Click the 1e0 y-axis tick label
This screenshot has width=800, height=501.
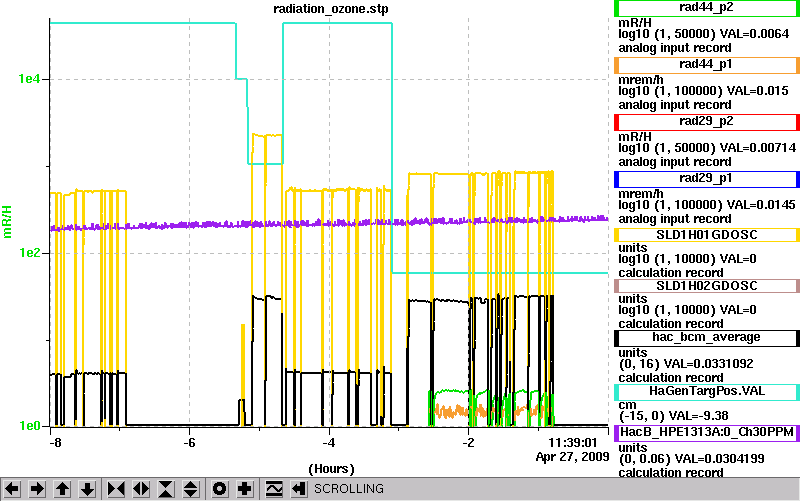tap(29, 426)
